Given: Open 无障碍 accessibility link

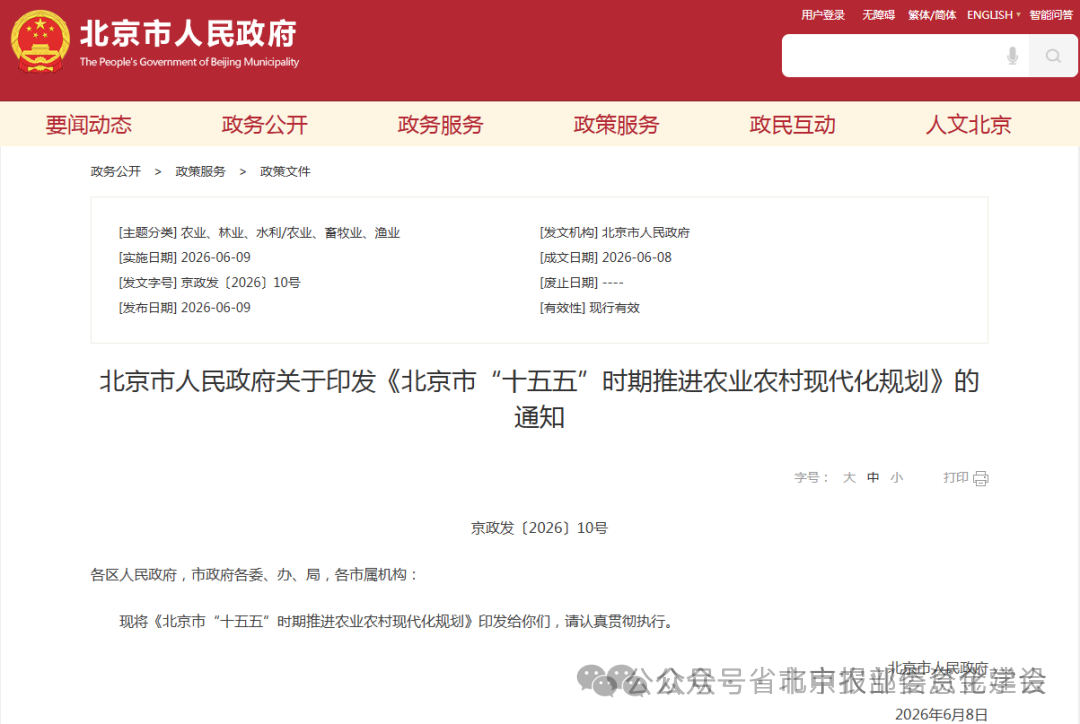Looking at the screenshot, I should 878,15.
